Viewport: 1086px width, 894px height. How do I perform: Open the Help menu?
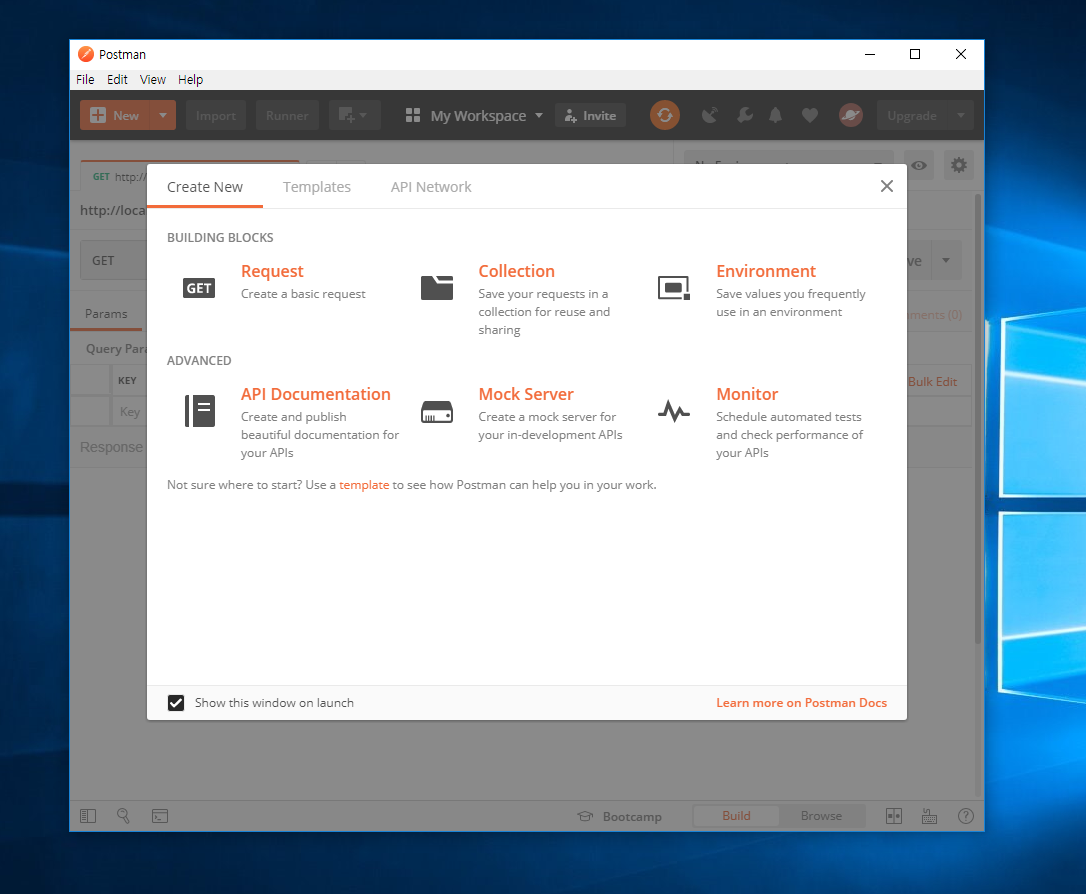[190, 80]
